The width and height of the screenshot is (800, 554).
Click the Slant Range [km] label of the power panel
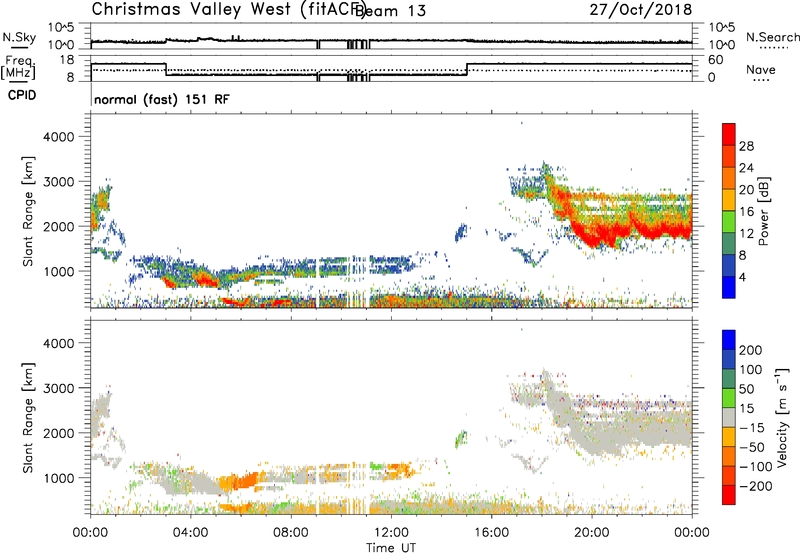pos(28,211)
